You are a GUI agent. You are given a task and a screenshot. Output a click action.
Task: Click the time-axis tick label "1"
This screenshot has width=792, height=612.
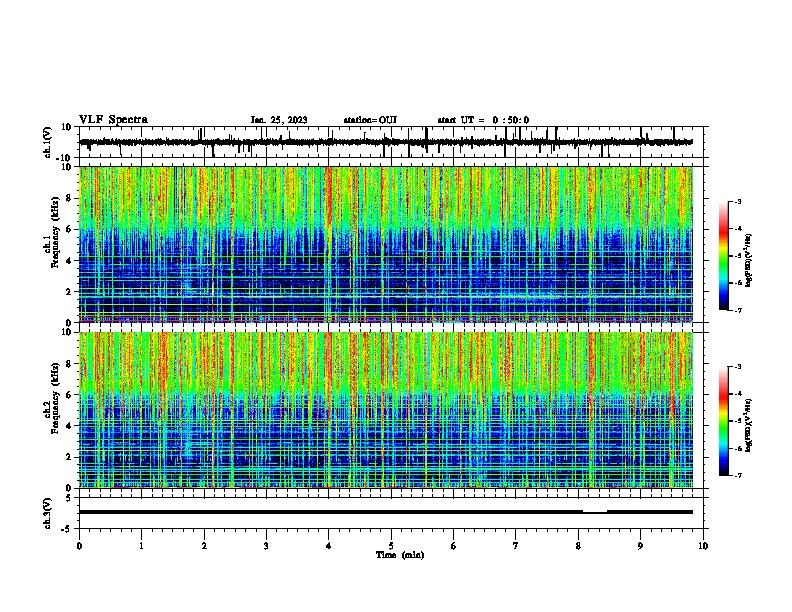point(141,546)
